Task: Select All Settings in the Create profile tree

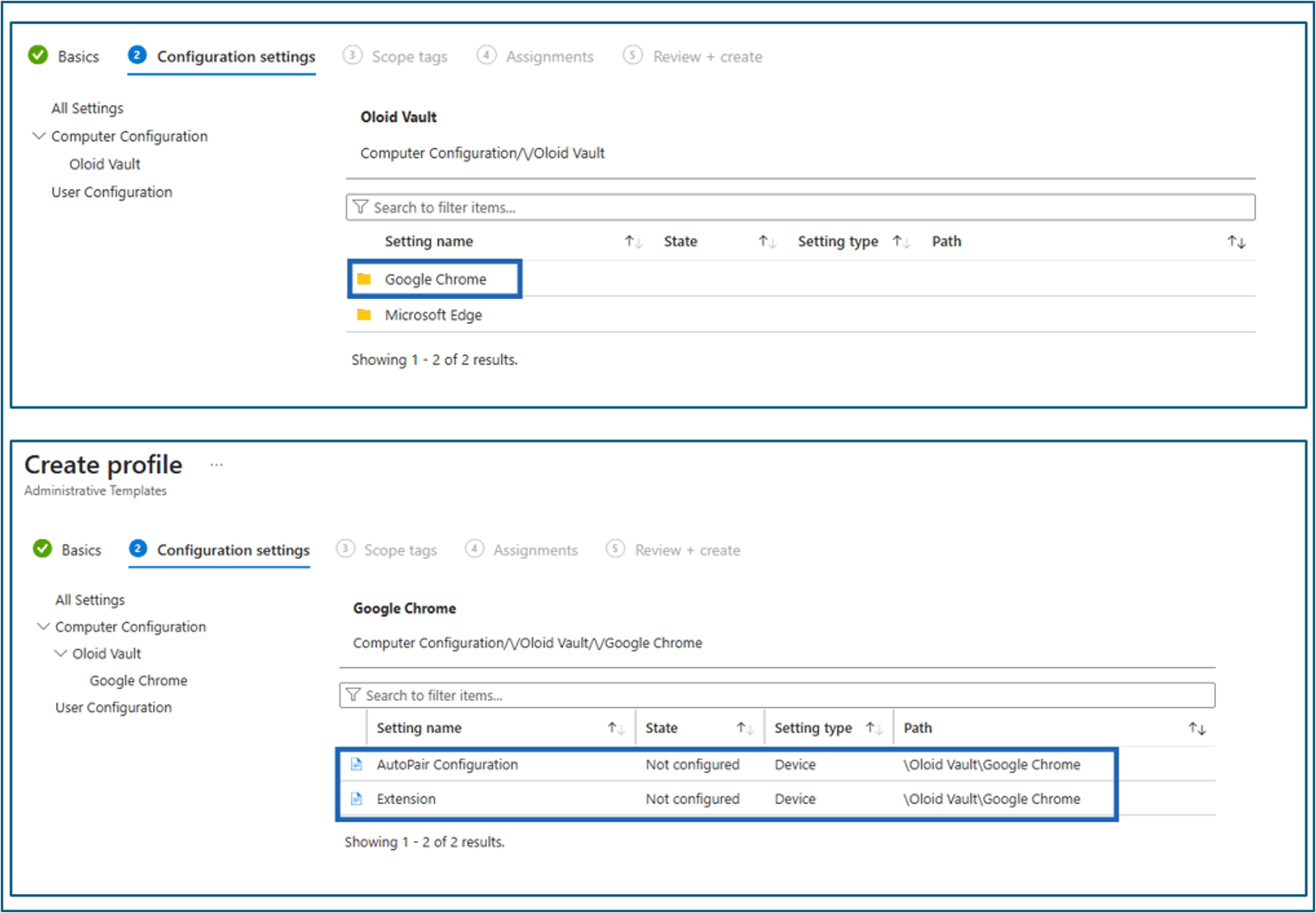Action: point(90,599)
